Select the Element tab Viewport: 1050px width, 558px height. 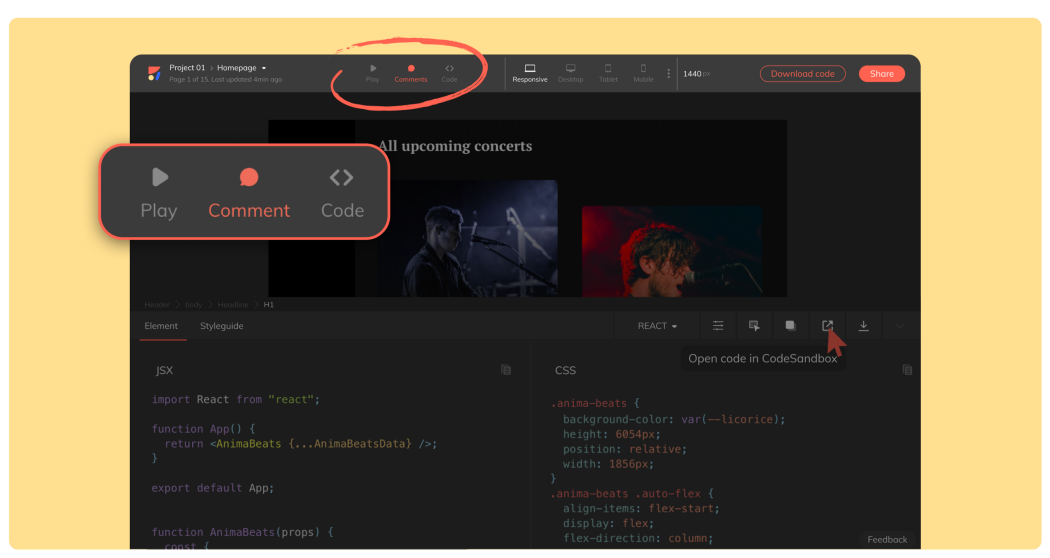point(161,326)
